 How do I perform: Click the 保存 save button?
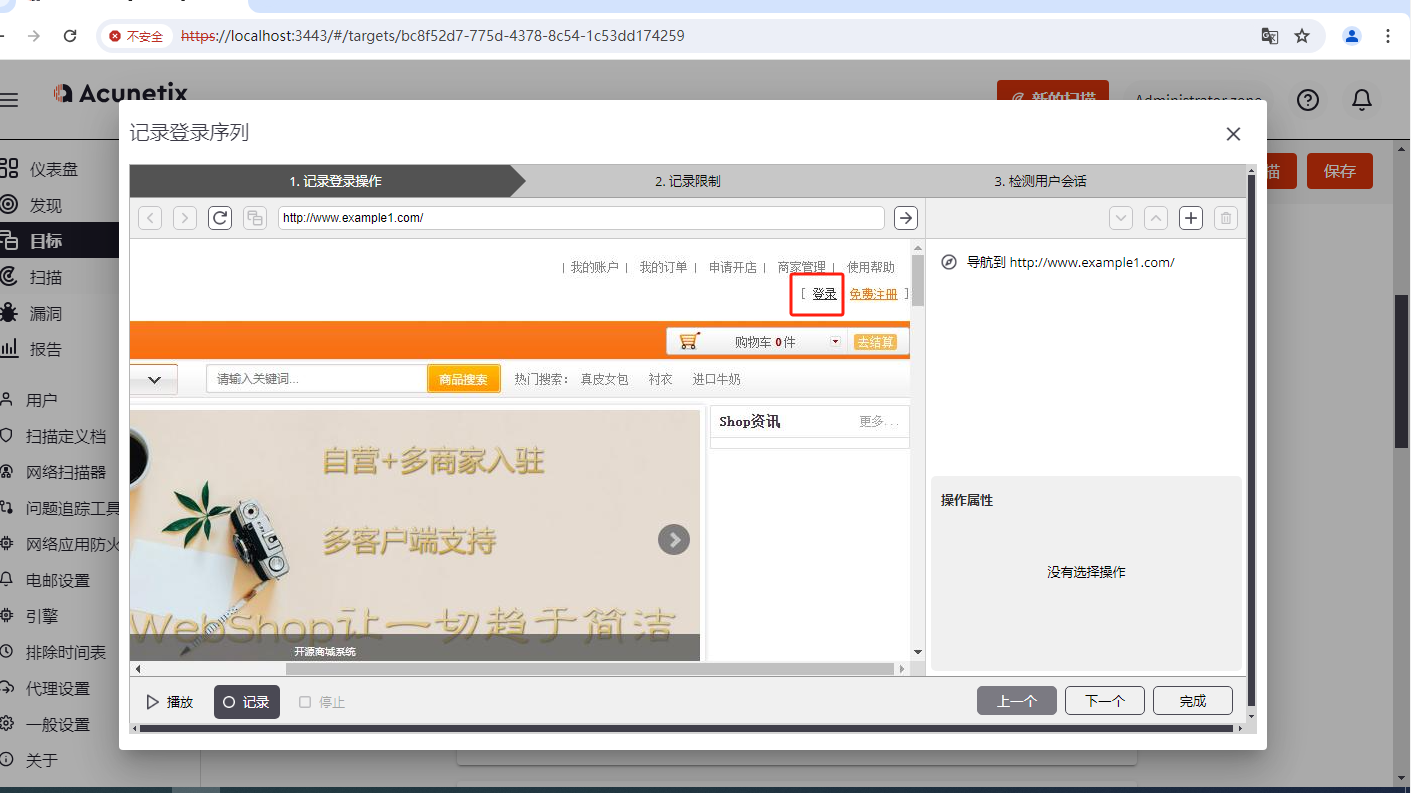pyautogui.click(x=1340, y=171)
